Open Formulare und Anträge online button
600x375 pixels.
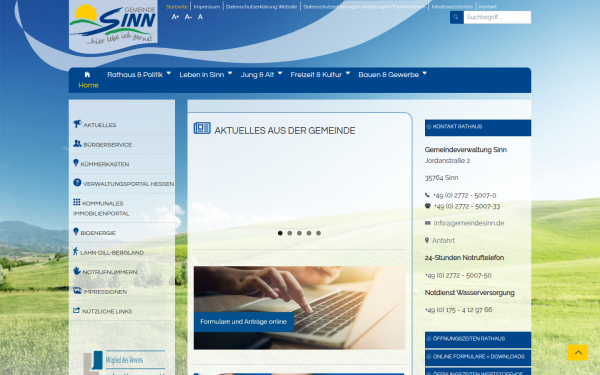[243, 321]
